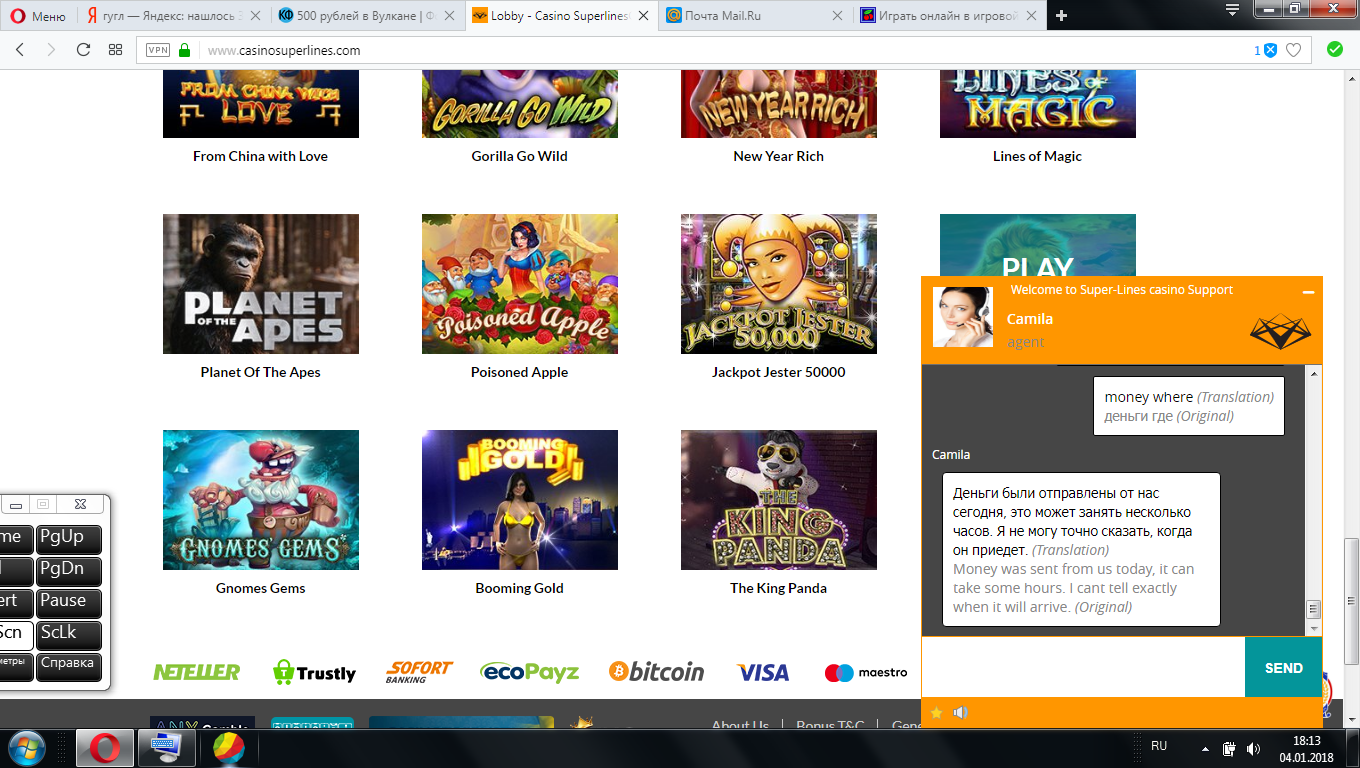Open the Speed Dial grid icon
Viewport: 1360px width, 768px height.
[x=115, y=50]
